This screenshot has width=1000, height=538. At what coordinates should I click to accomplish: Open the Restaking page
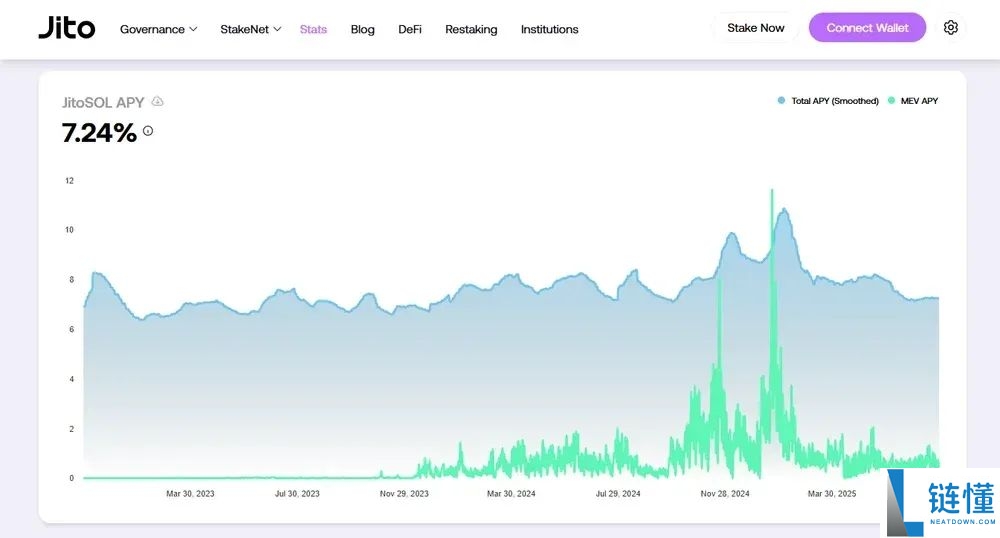[471, 29]
